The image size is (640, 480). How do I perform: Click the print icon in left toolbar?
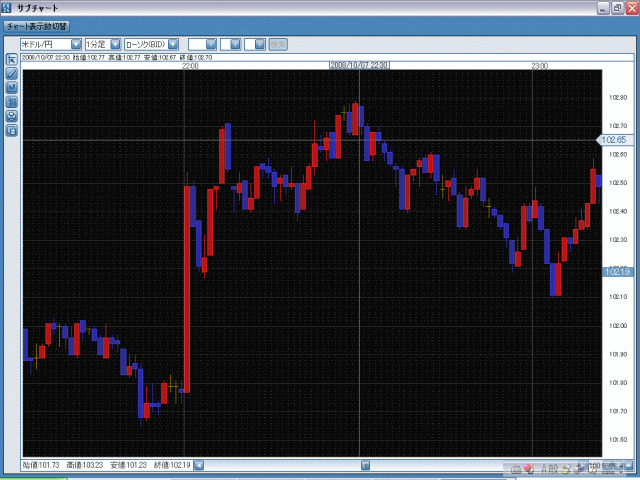[x=11, y=115]
